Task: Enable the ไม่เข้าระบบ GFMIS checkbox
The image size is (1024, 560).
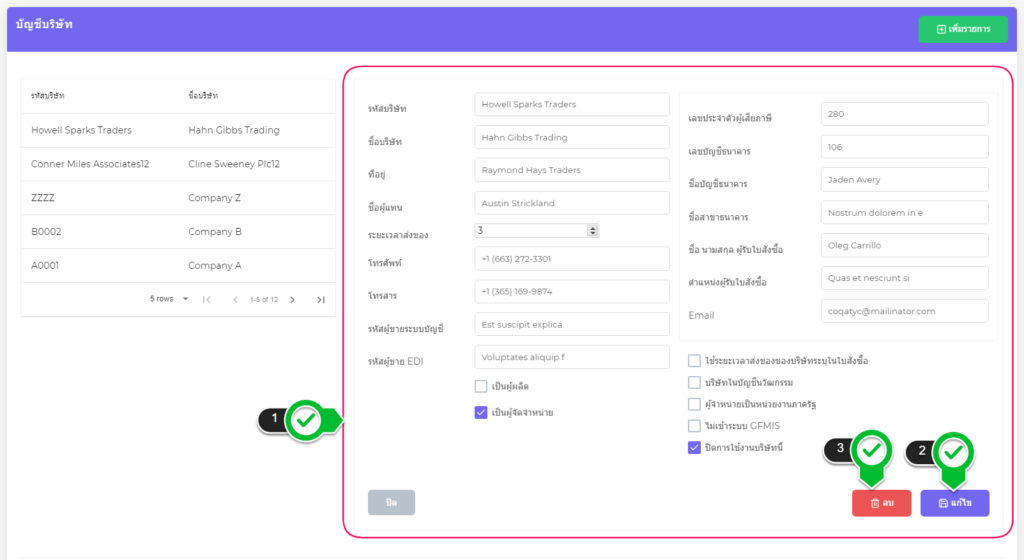Action: pos(694,426)
